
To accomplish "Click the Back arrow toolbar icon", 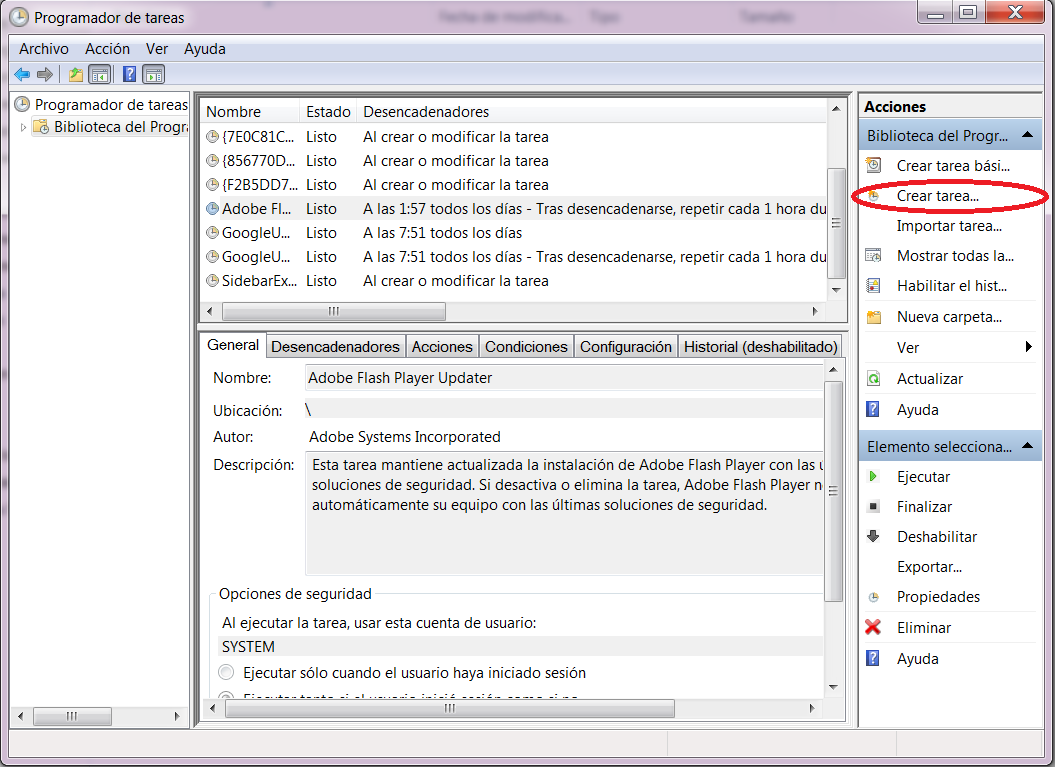I will pos(22,74).
